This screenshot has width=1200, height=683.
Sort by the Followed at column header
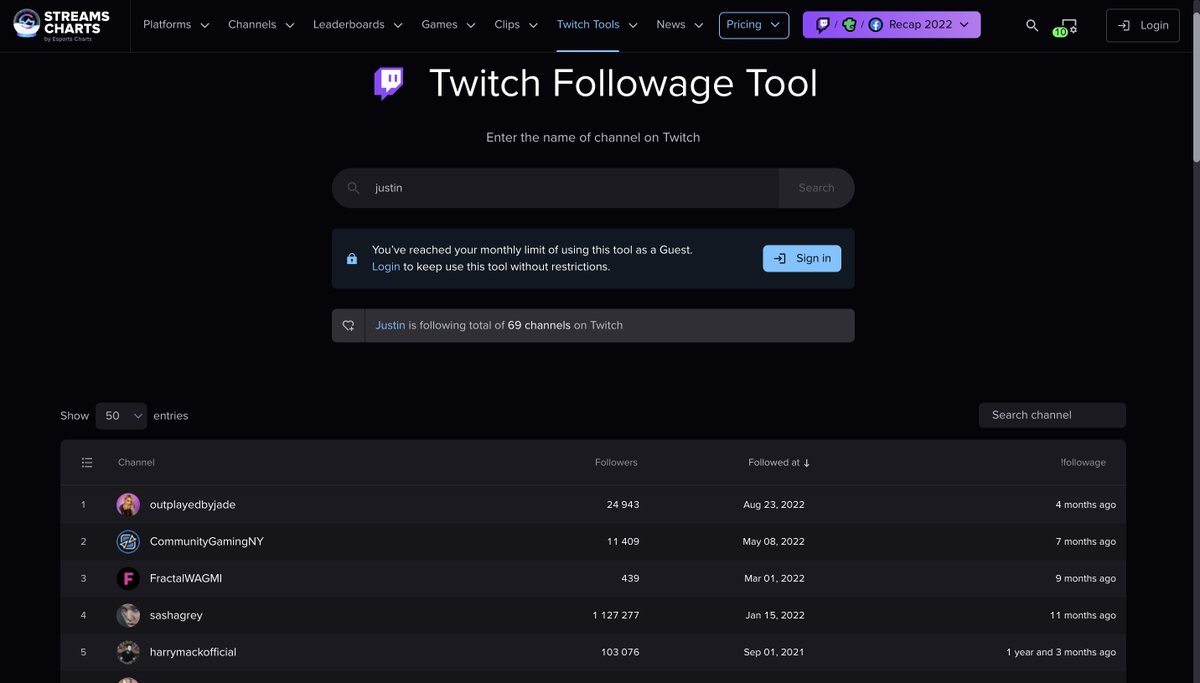coord(779,463)
